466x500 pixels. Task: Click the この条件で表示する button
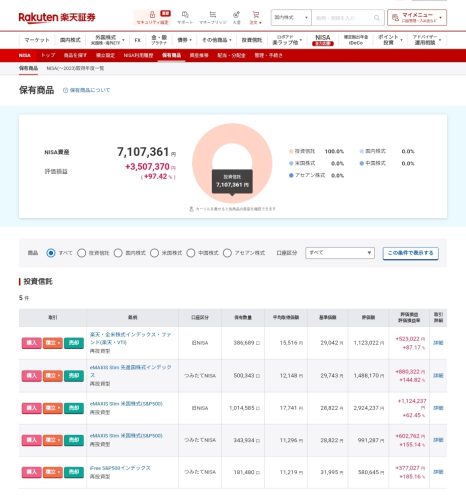coord(410,253)
